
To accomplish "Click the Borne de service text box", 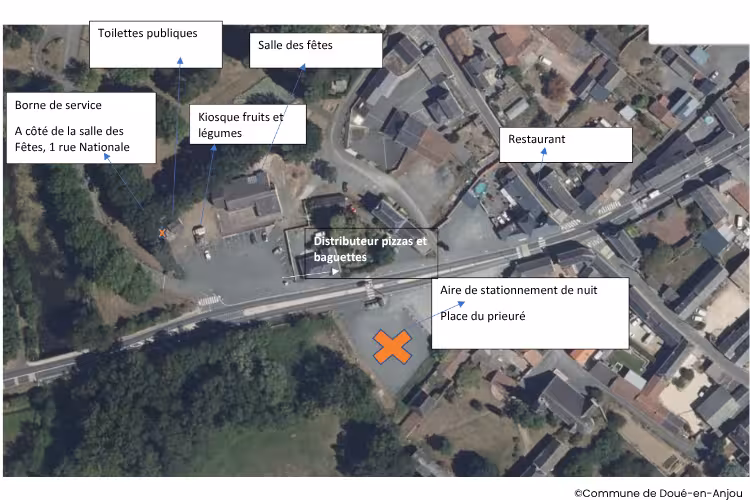I will (81, 128).
